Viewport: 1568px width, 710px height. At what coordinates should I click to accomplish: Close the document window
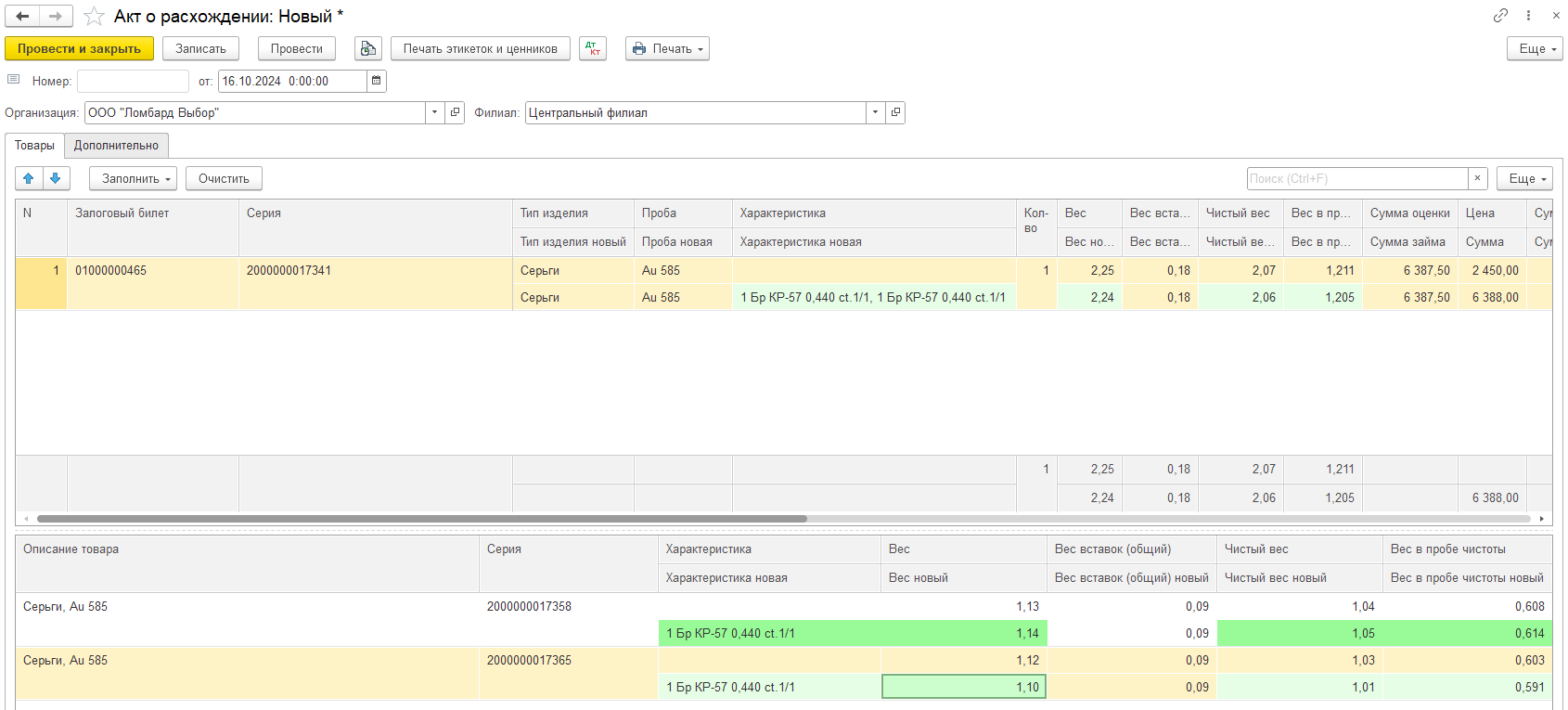point(1556,15)
